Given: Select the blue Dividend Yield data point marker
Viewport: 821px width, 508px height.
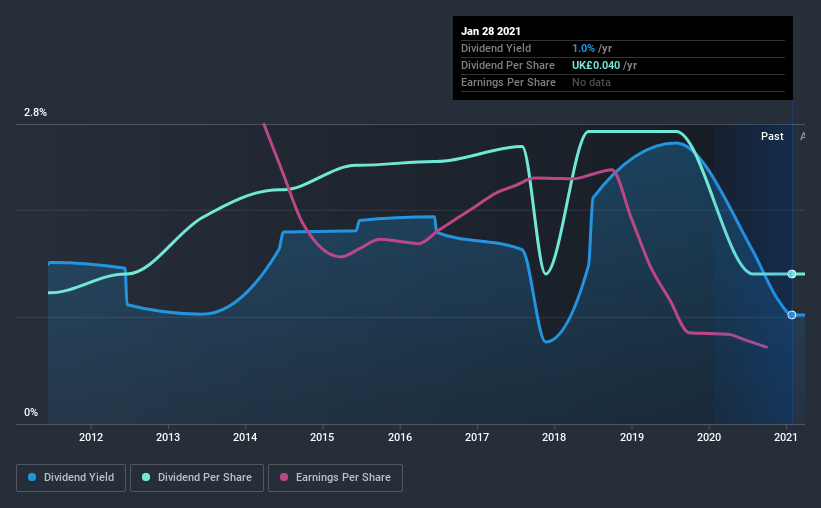Looking at the screenshot, I should (792, 315).
